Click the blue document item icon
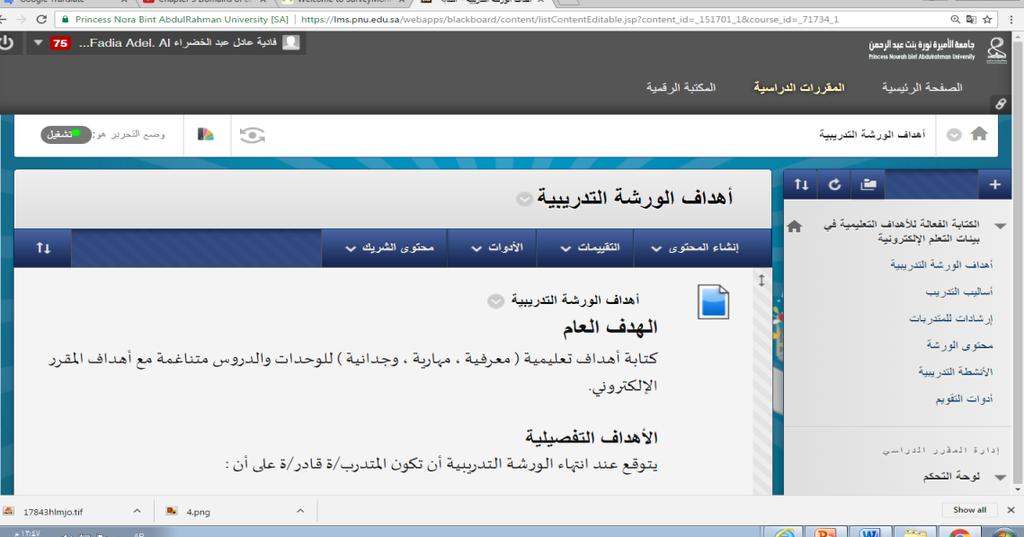The width and height of the screenshot is (1024, 537). tap(713, 302)
